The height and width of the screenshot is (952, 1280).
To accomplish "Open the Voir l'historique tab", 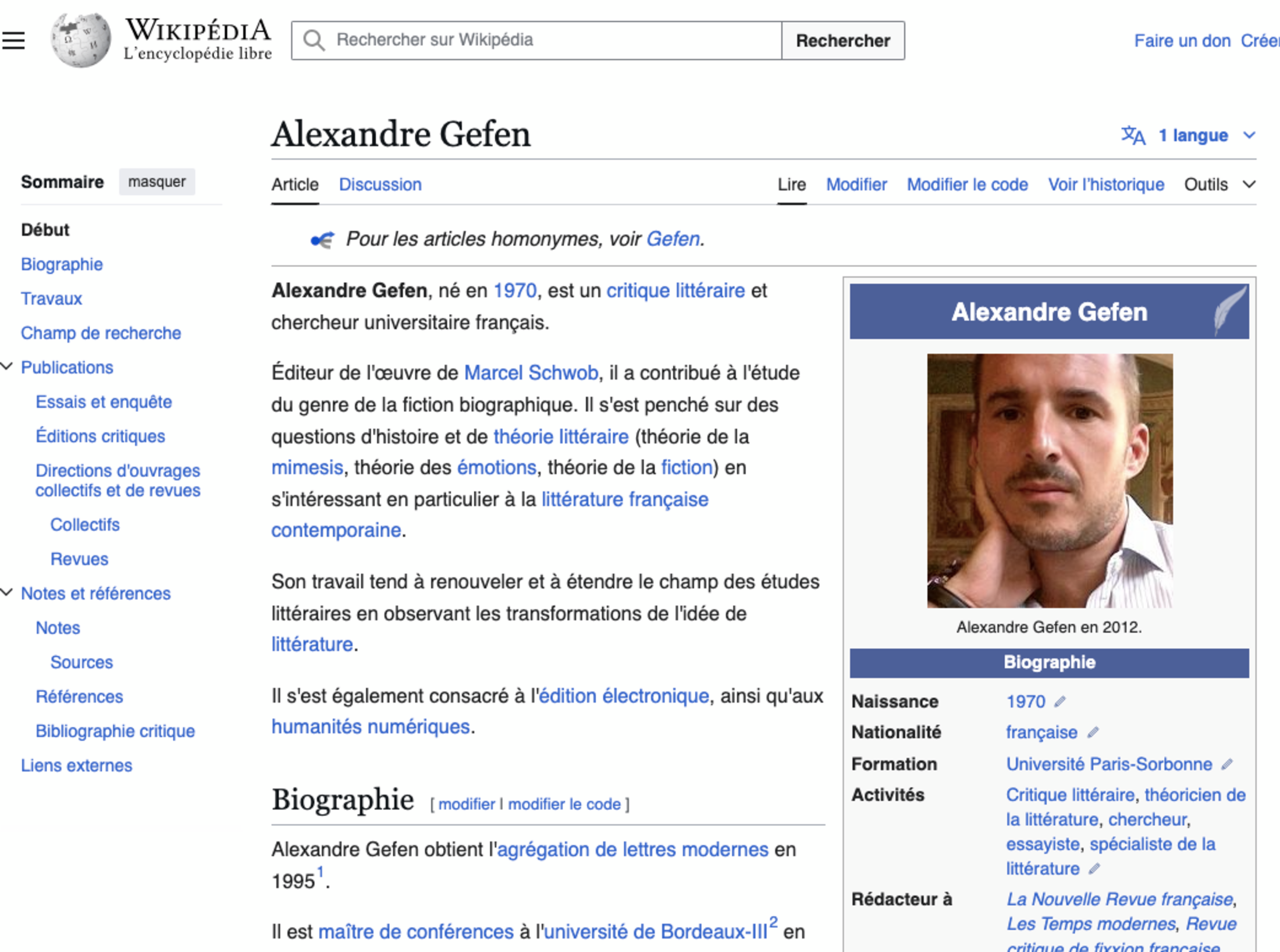I will (1105, 184).
